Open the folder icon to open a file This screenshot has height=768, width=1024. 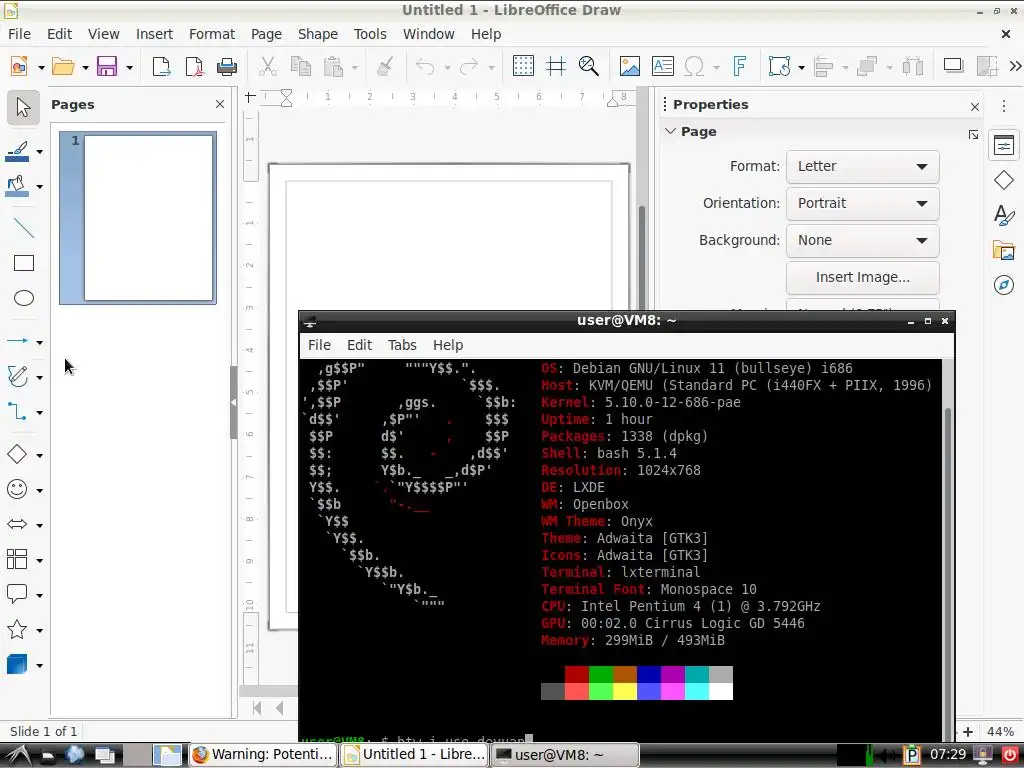pyautogui.click(x=63, y=66)
